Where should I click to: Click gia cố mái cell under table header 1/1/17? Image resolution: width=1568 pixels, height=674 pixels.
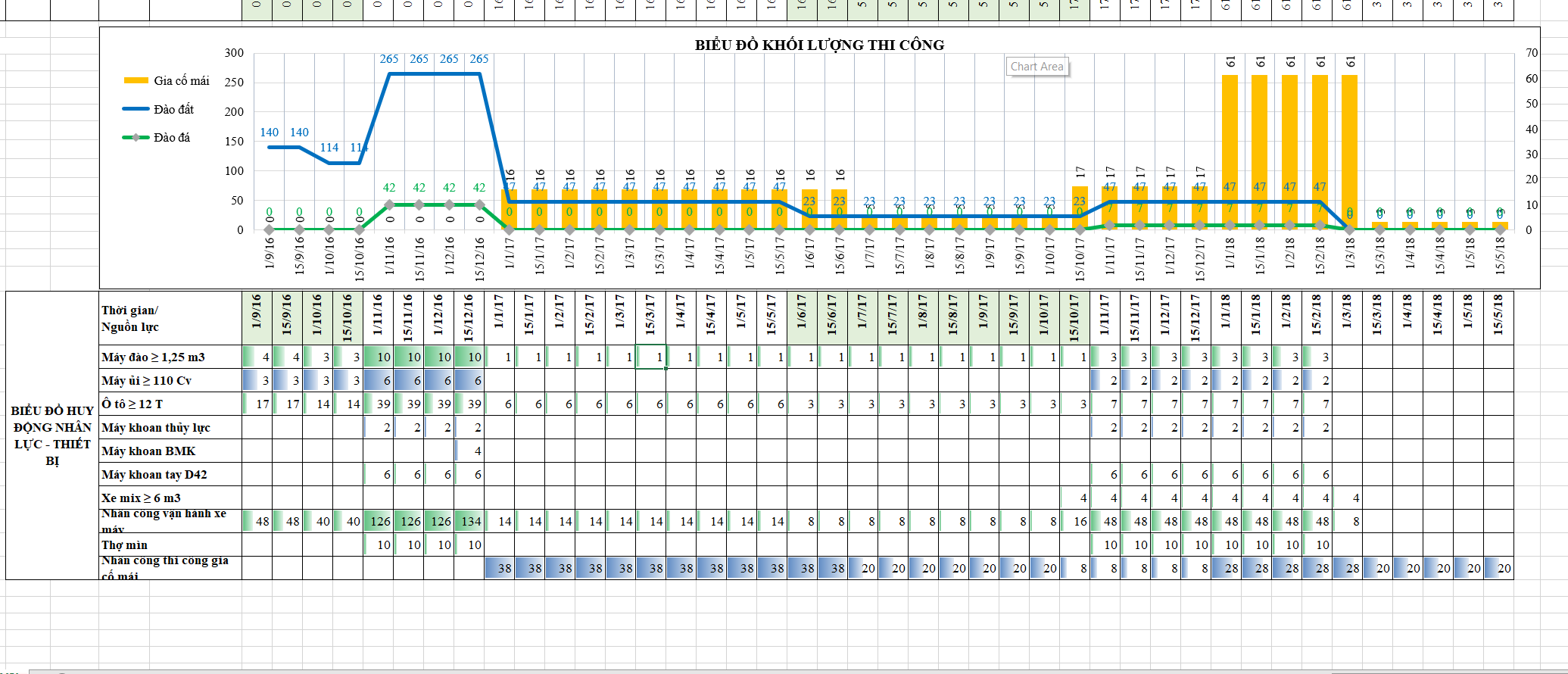tap(500, 568)
